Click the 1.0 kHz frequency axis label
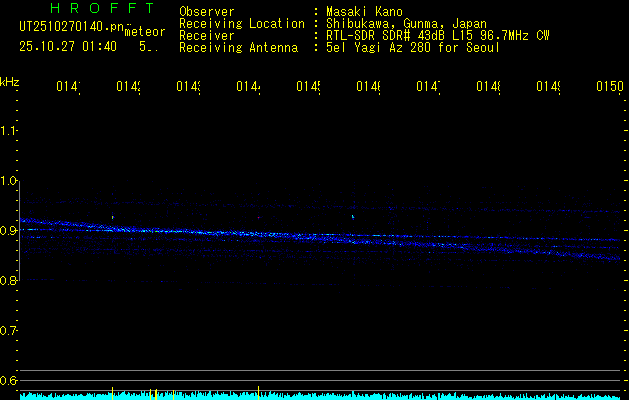 click(8, 181)
